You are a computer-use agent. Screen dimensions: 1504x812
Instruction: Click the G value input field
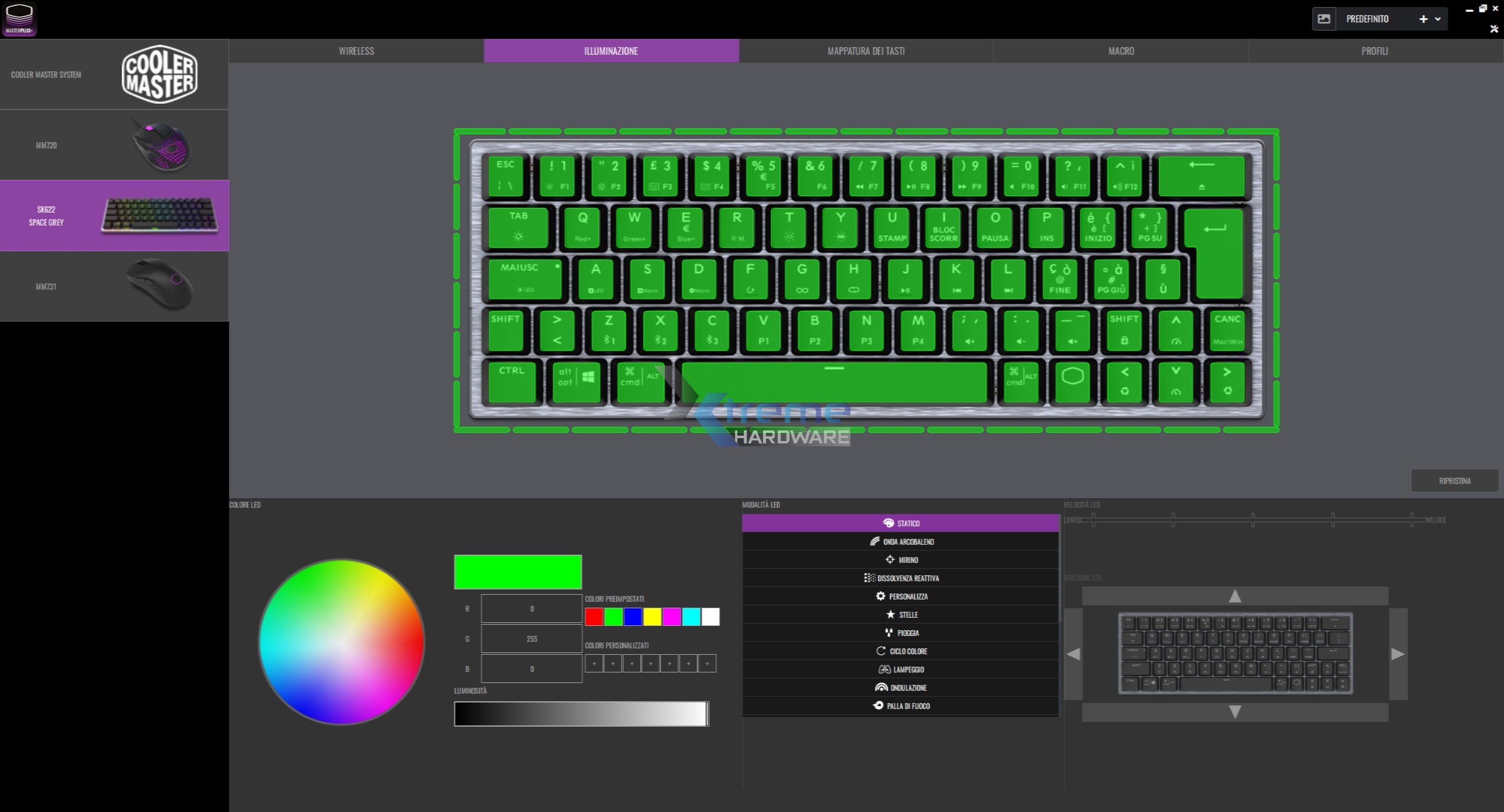[531, 639]
